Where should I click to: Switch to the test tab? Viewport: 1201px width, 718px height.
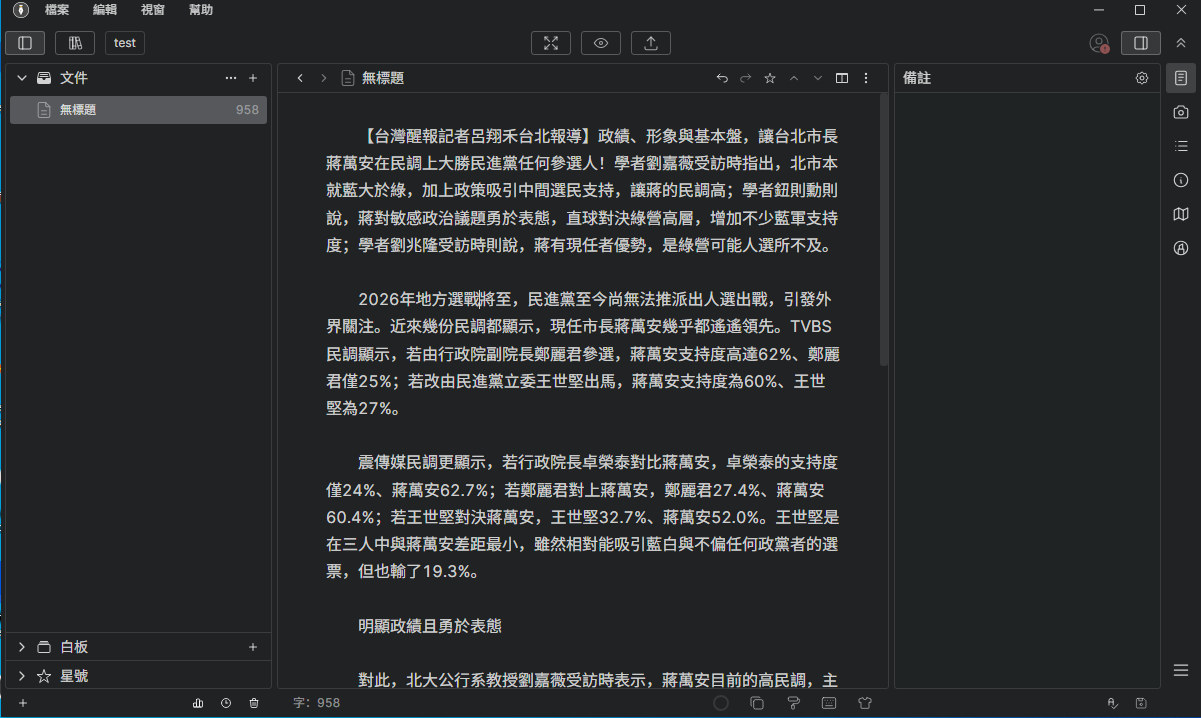[124, 43]
